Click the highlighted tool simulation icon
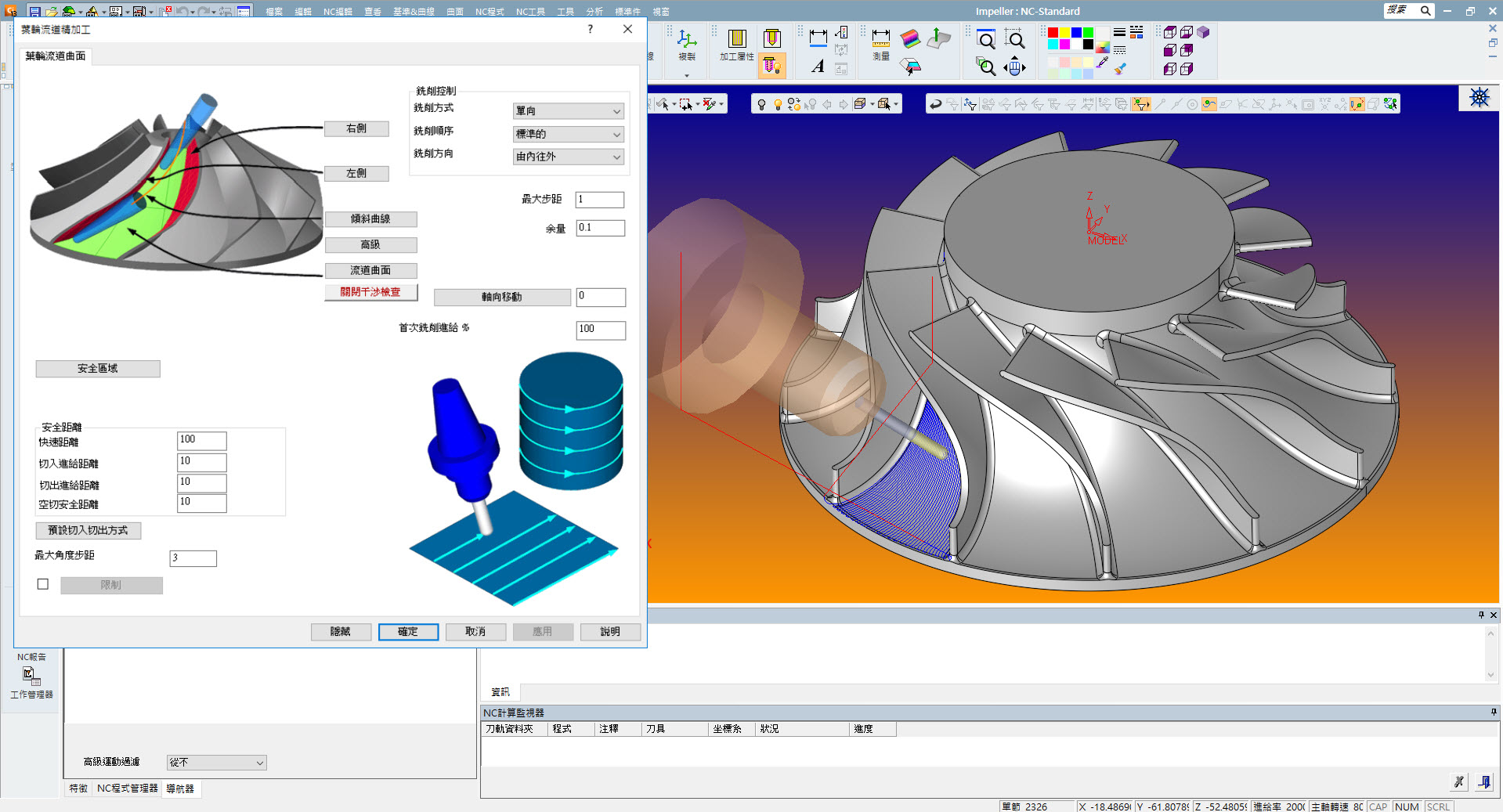1503x812 pixels. [x=771, y=67]
